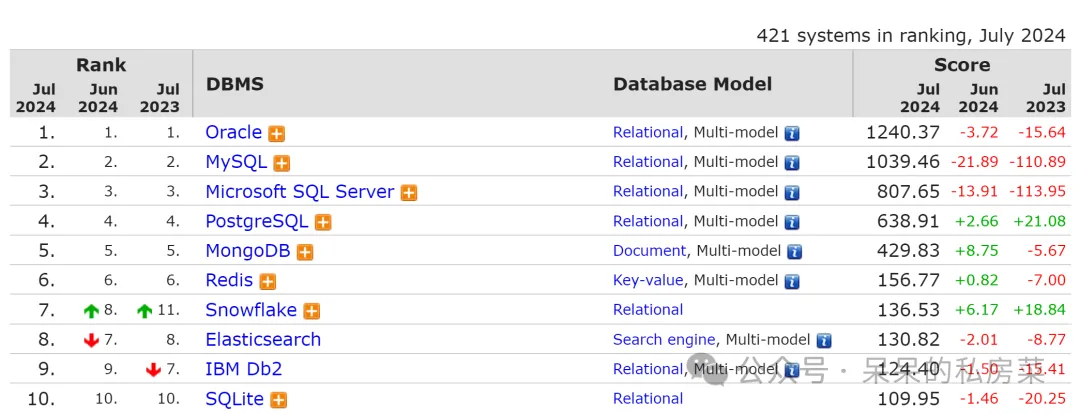This screenshot has width=1080, height=414.
Task: Open the MySQL DBMS link
Action: [236, 162]
